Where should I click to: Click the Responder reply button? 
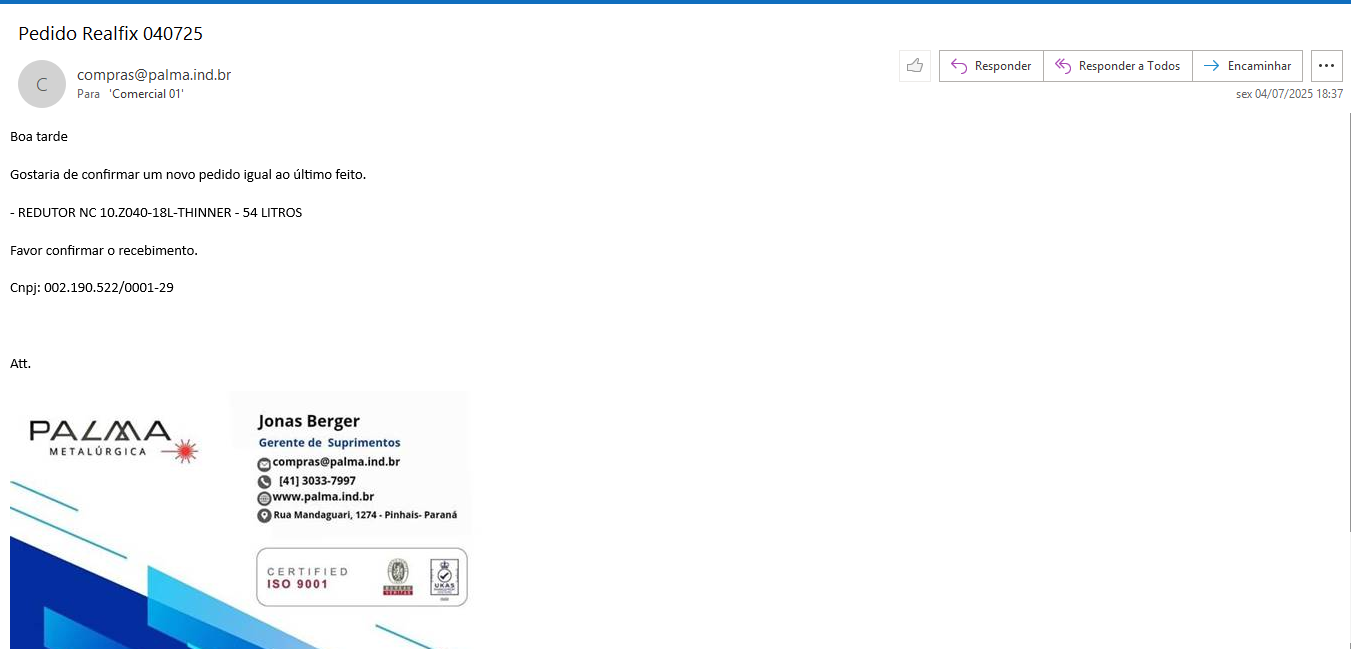[x=991, y=66]
